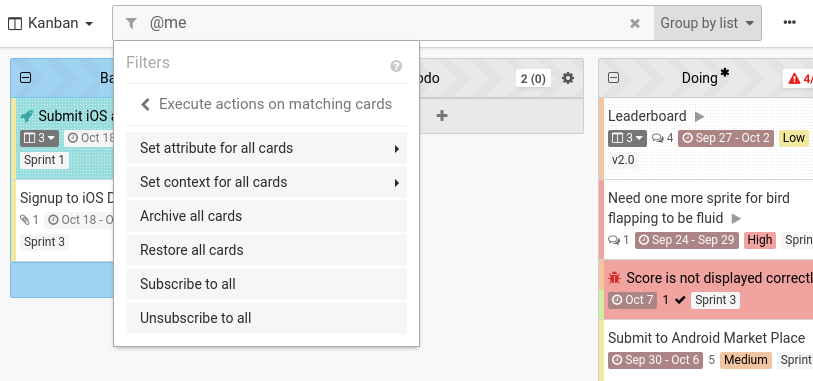Click Unsubscribe to all
The height and width of the screenshot is (381, 813).
point(267,318)
